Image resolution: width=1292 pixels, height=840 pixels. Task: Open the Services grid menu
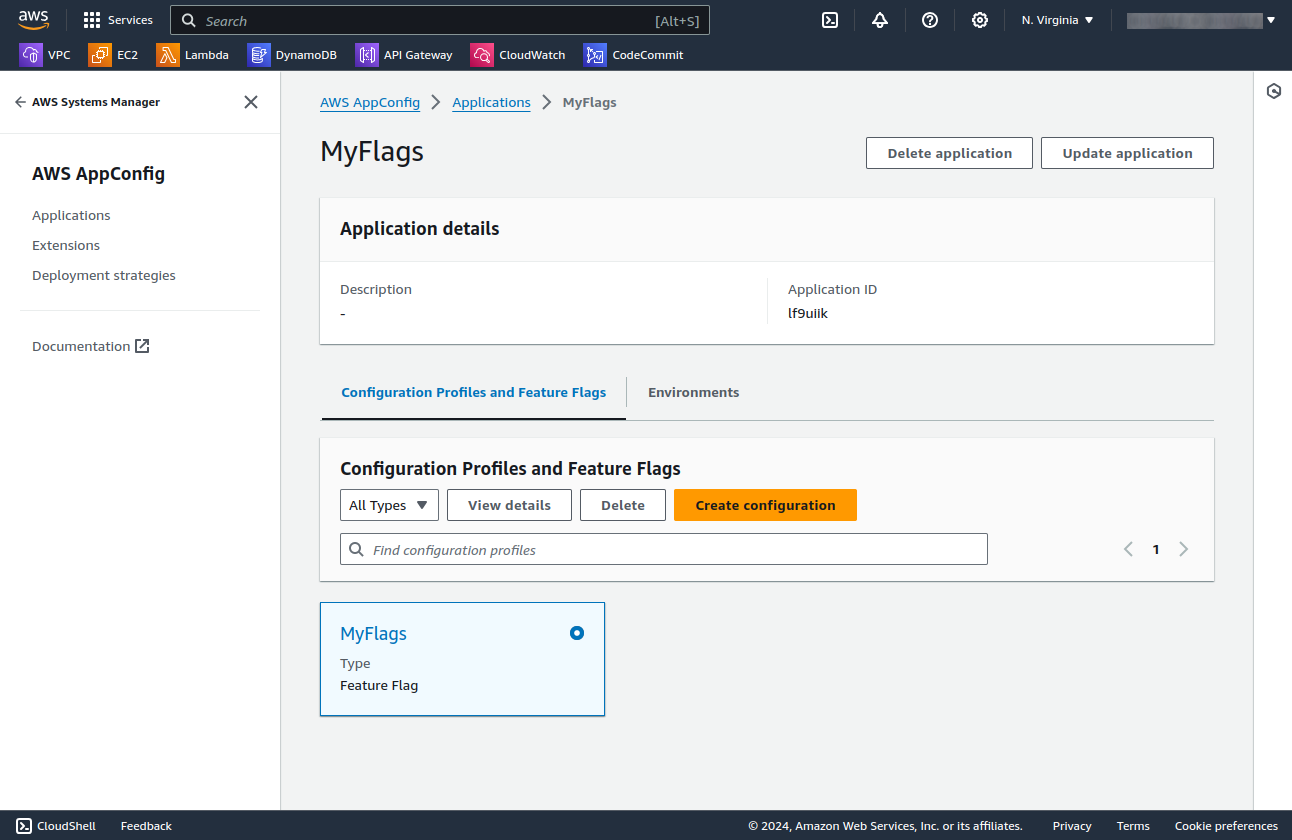(x=118, y=20)
